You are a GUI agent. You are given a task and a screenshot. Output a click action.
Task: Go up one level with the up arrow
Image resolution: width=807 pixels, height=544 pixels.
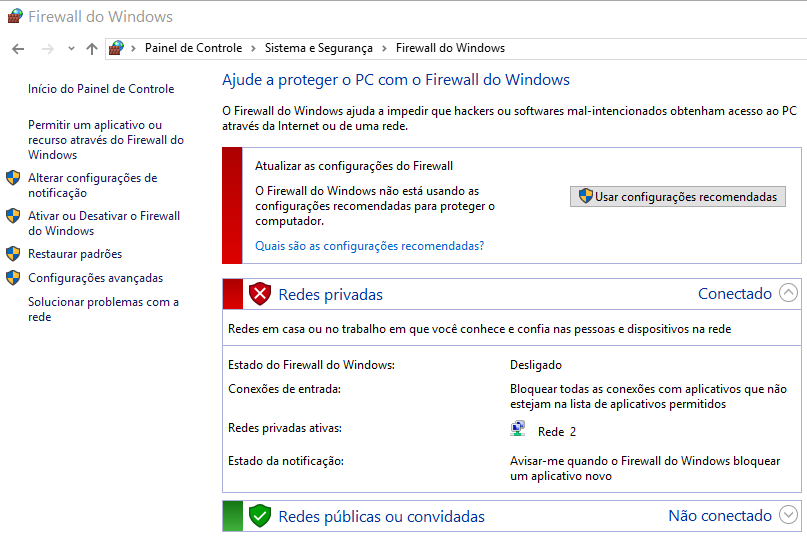click(x=92, y=49)
